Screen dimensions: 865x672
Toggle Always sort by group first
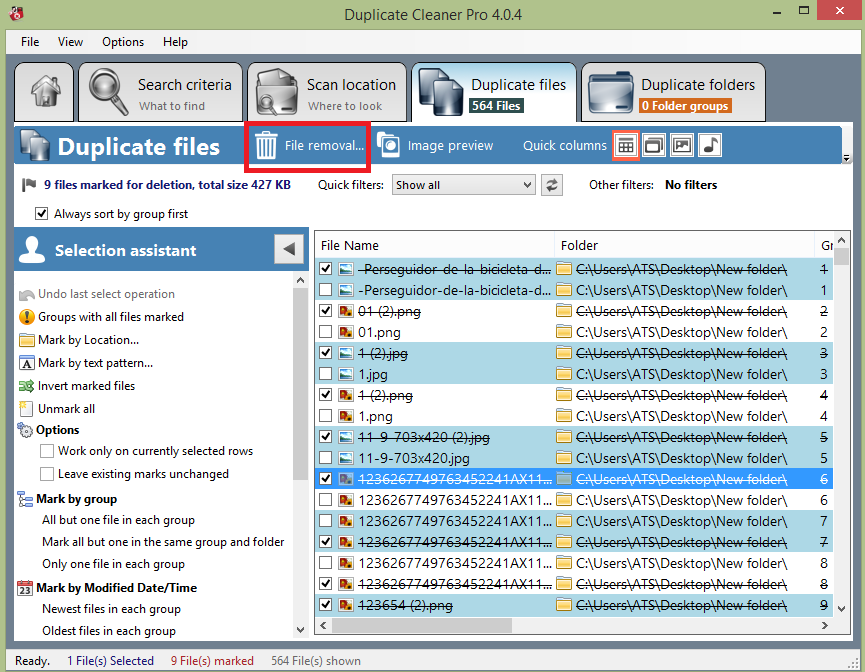pos(42,213)
